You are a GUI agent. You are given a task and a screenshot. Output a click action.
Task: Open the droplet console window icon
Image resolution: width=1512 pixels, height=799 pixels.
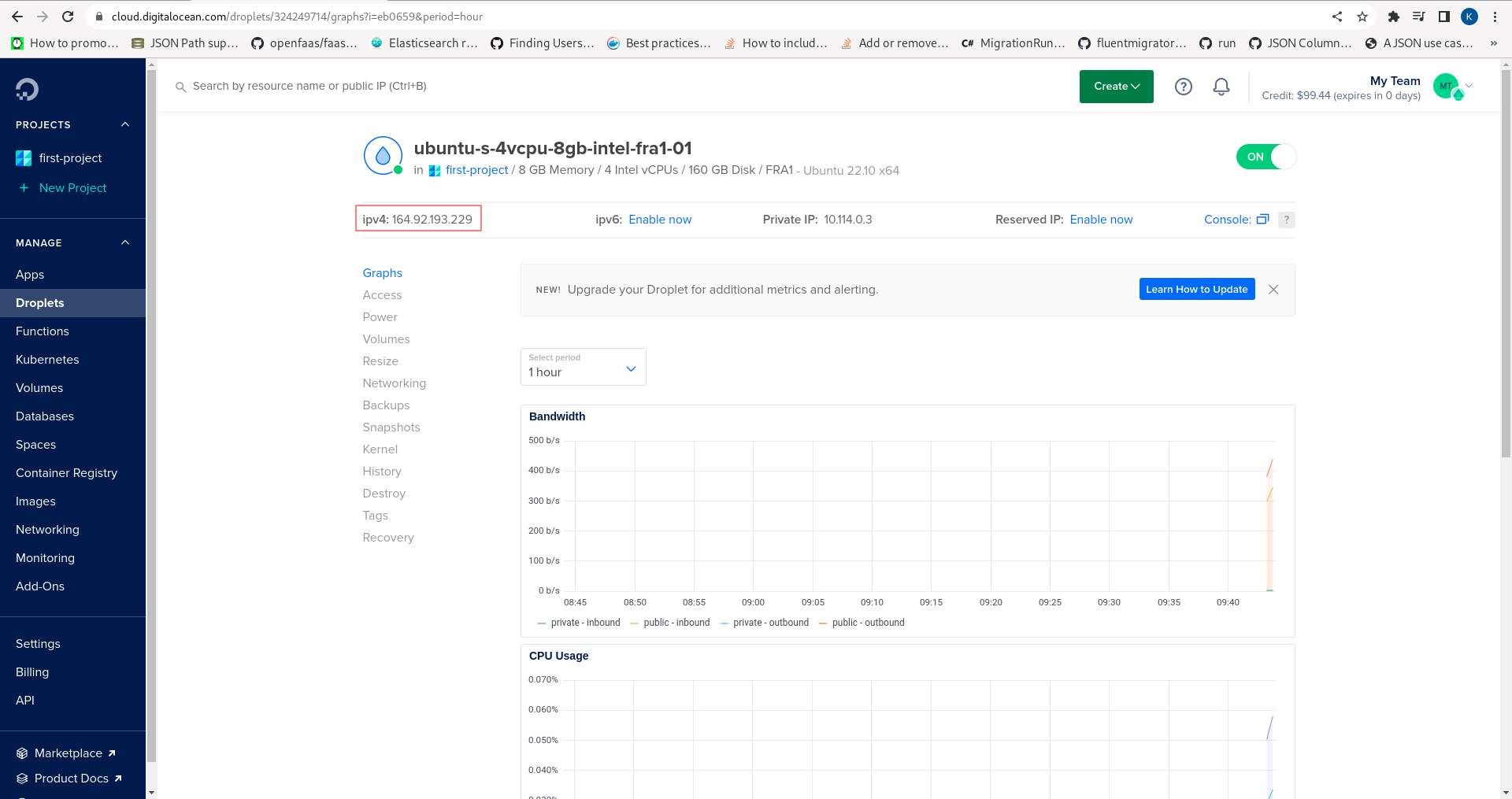(x=1262, y=220)
